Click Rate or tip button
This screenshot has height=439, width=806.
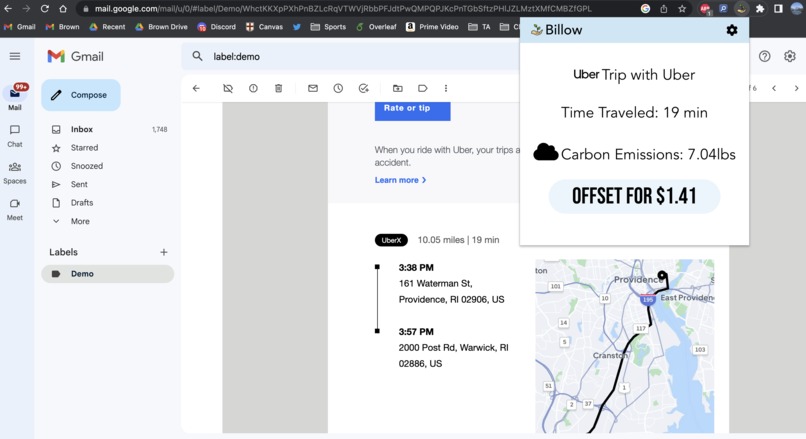click(x=412, y=109)
